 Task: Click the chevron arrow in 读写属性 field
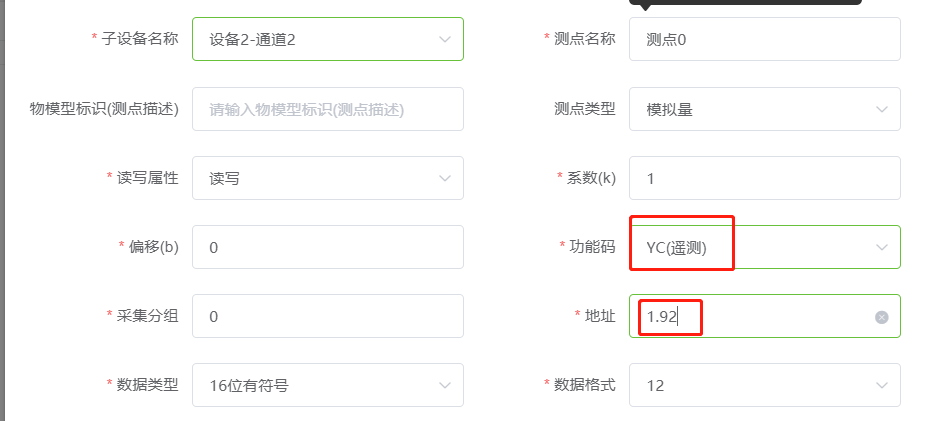pos(444,179)
